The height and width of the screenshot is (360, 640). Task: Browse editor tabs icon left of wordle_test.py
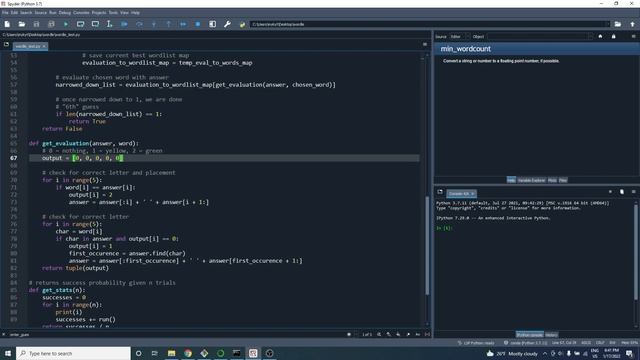click(6, 44)
